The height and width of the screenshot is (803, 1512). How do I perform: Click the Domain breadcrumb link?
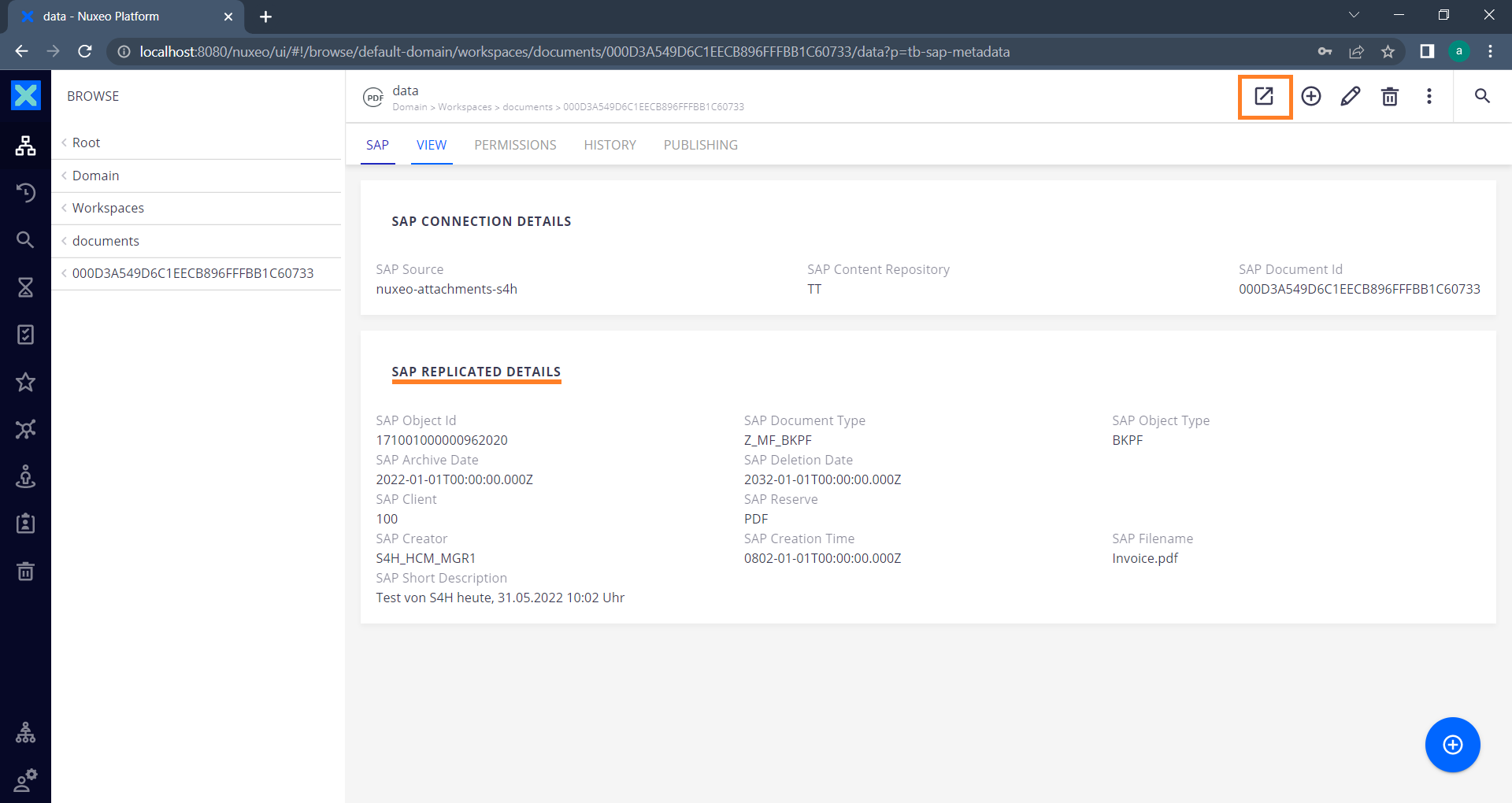point(409,107)
